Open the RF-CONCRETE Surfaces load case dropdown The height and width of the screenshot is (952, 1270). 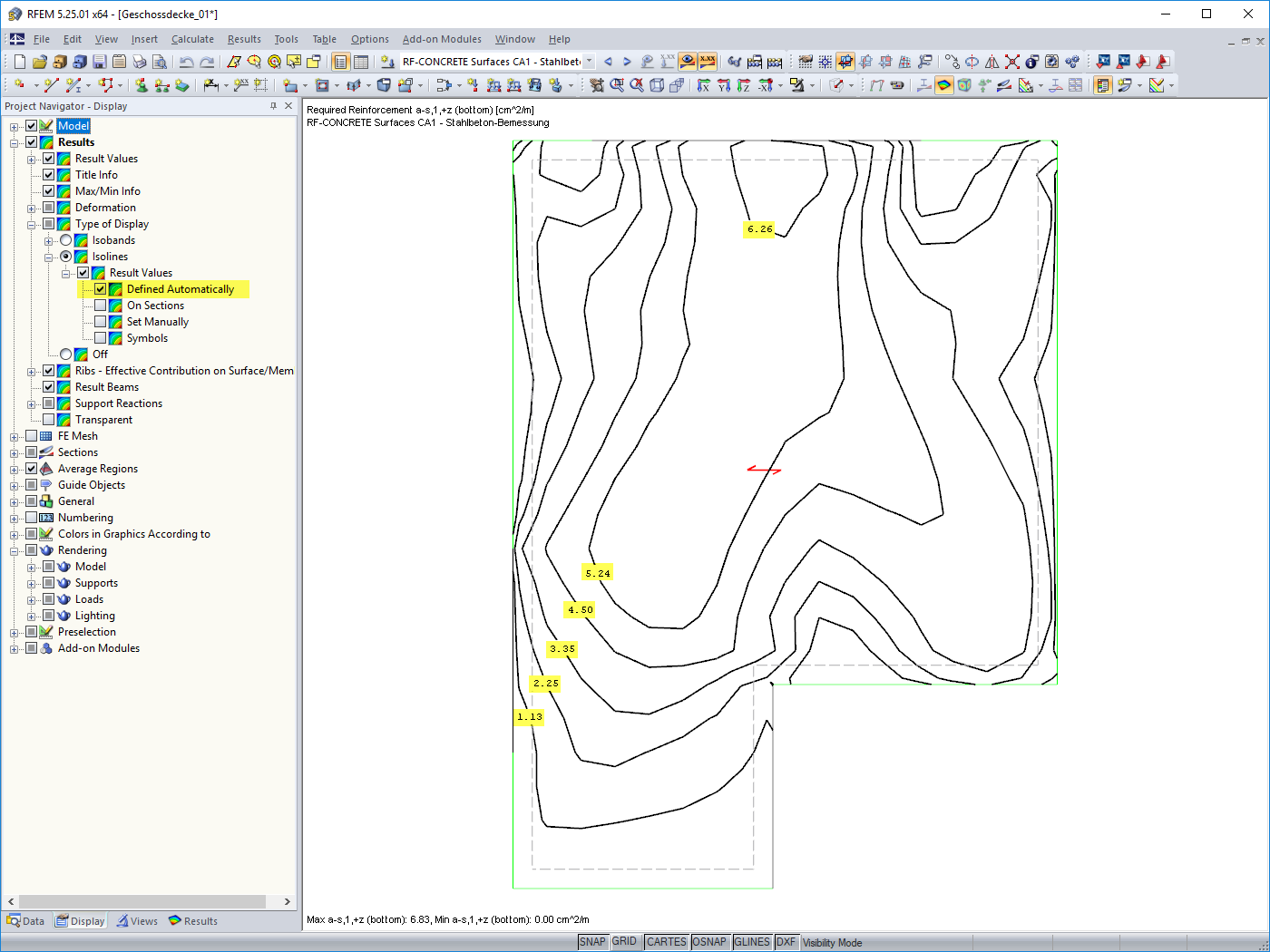[589, 62]
